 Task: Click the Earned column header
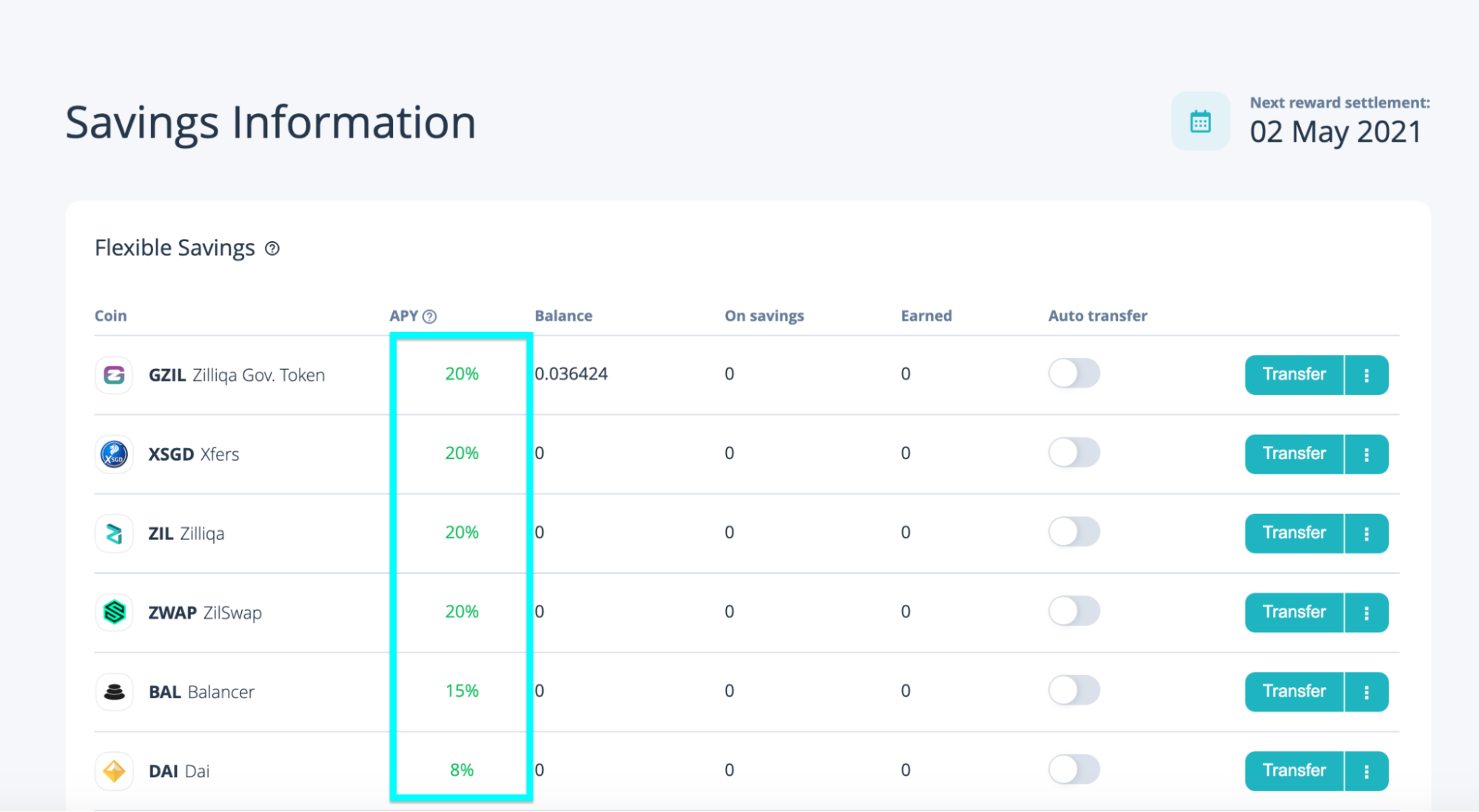click(926, 316)
